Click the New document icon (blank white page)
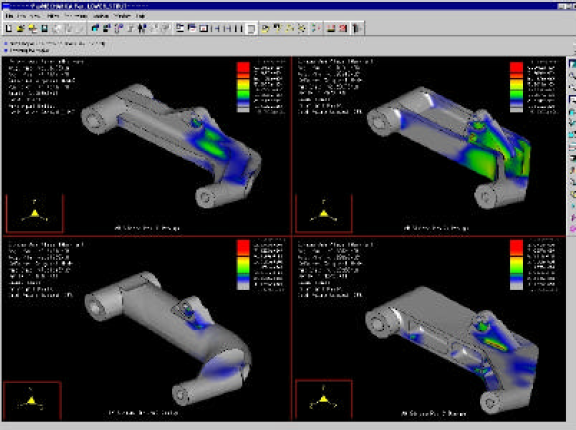 point(9,28)
